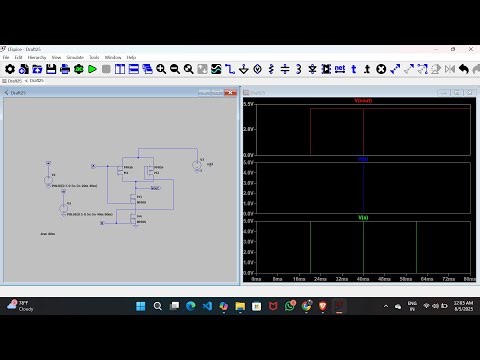Open the Window menu
The image size is (480, 360).
113,57
